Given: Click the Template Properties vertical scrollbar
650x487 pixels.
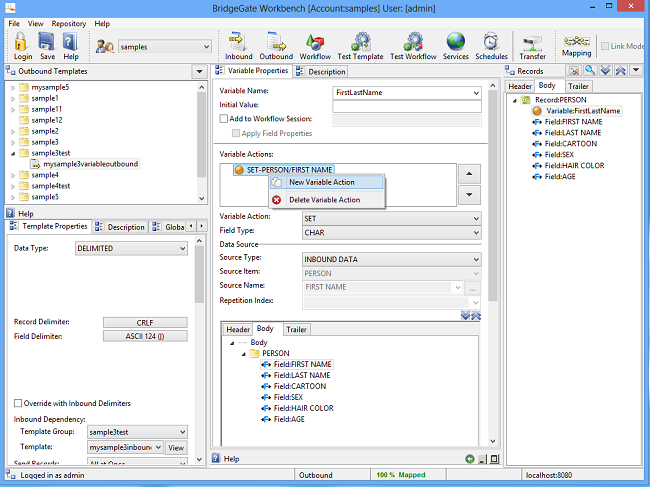Looking at the screenshot, I should [x=199, y=274].
